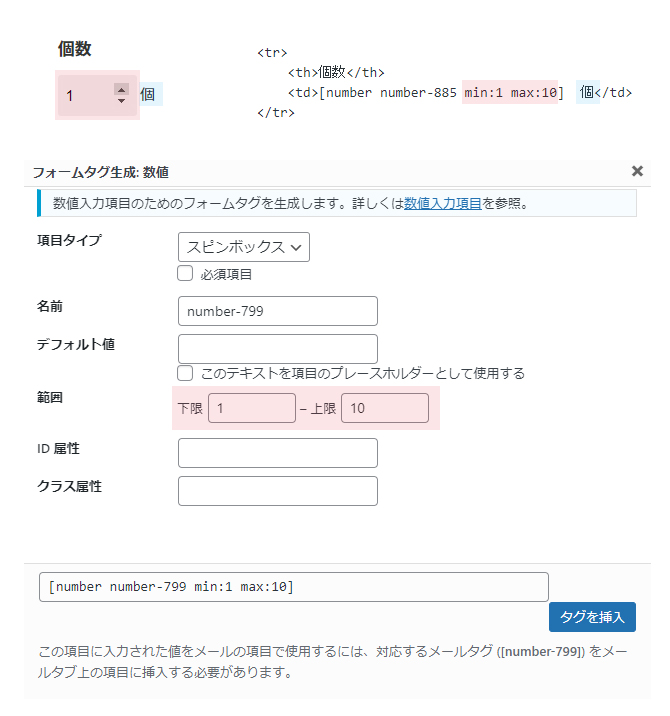Viewport: 670px width, 716px height.
Task: Focus the 名前 field containing number-799
Action: (277, 311)
